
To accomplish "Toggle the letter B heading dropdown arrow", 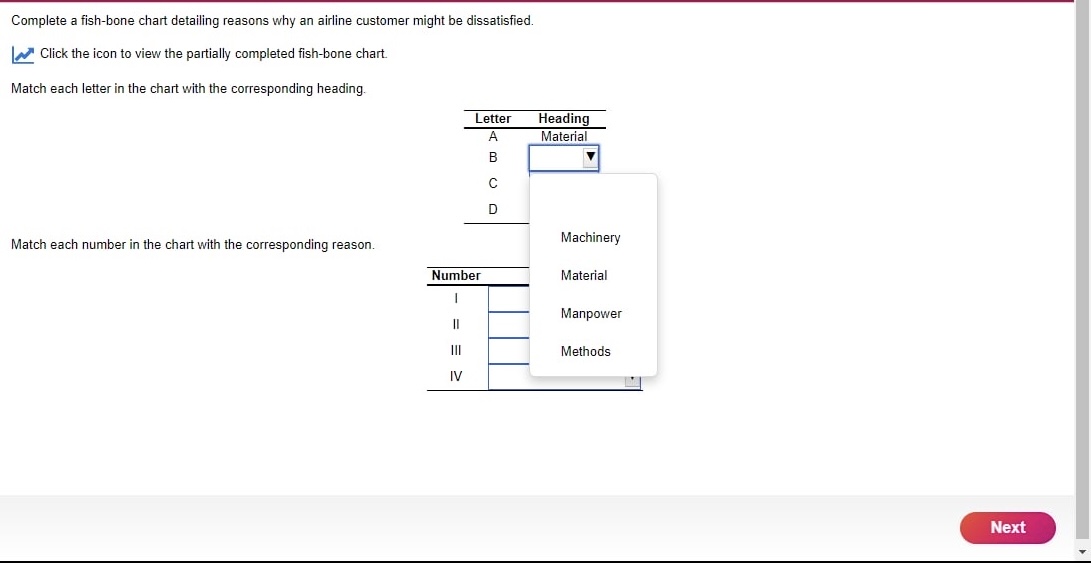I will tap(590, 158).
